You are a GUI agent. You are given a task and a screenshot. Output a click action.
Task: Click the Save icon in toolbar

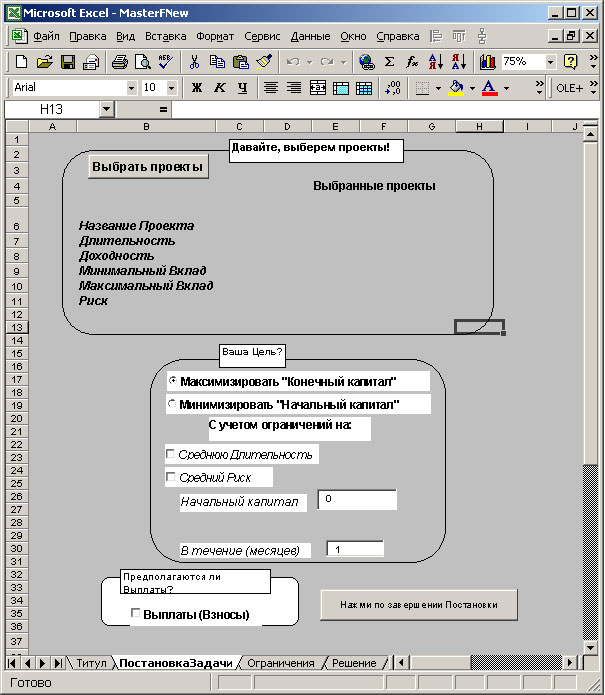68,62
